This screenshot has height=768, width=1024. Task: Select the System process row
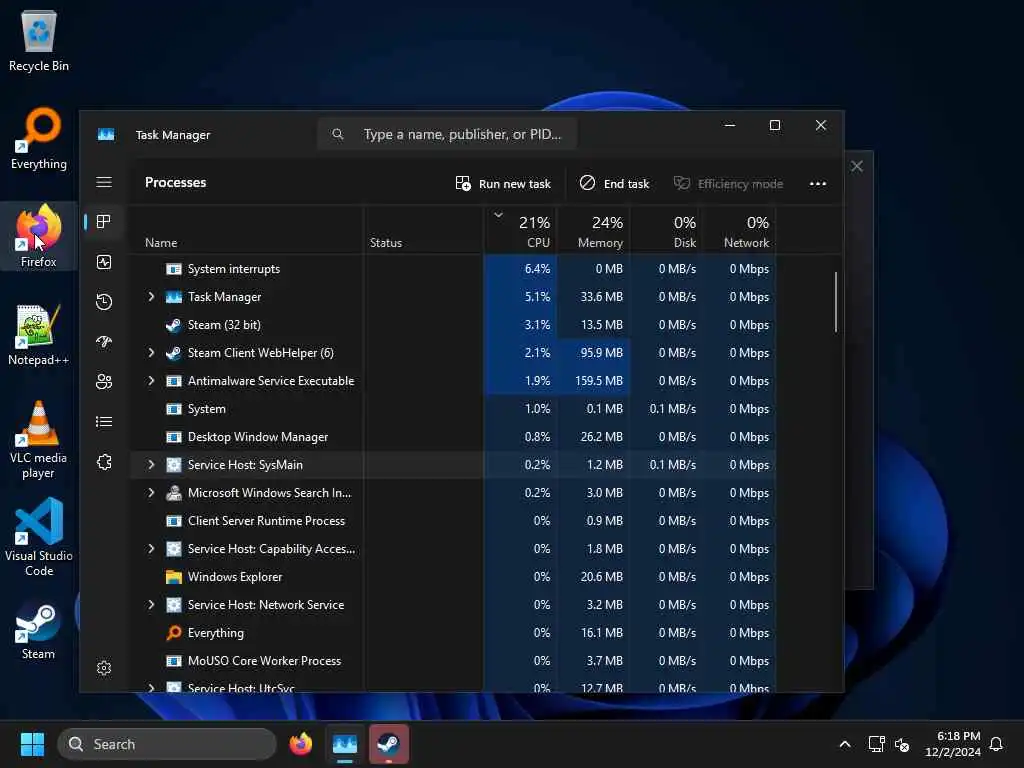453,408
